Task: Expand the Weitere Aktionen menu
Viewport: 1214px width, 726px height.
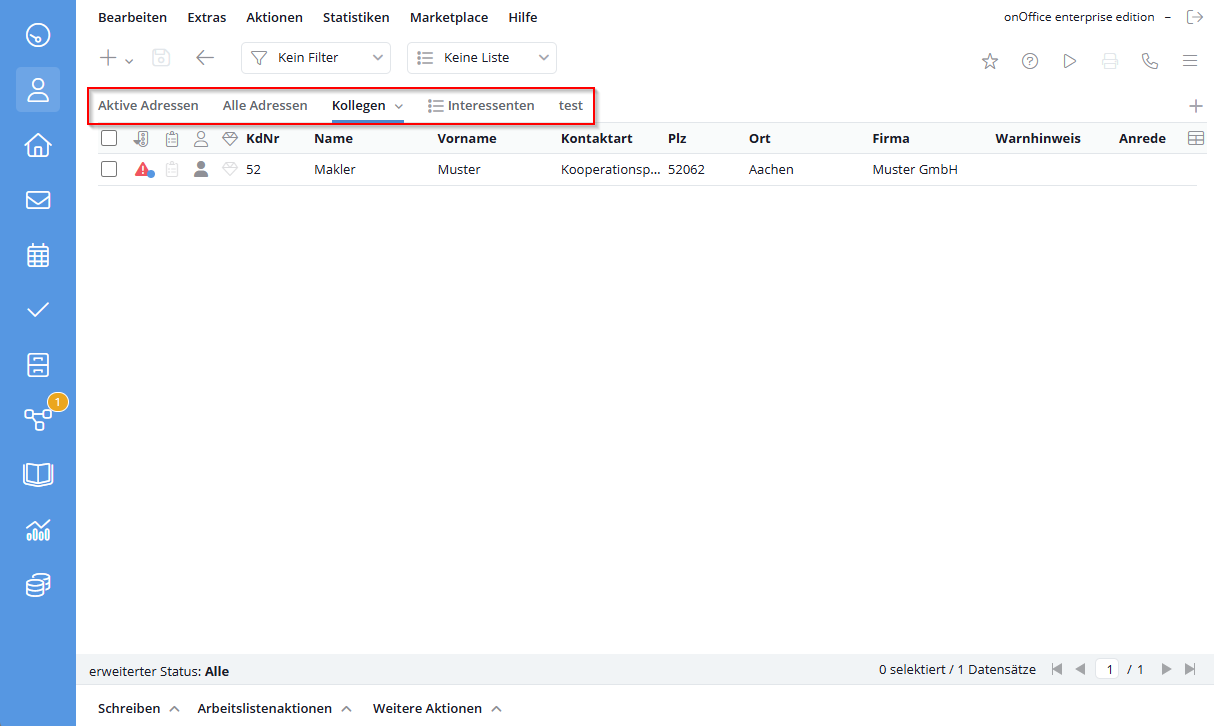Action: [x=437, y=708]
